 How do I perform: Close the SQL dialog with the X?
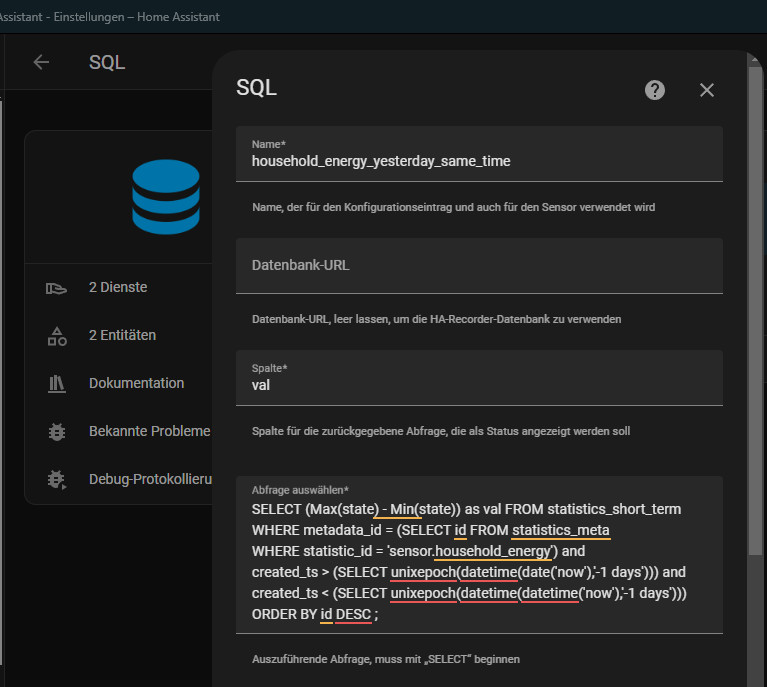[706, 90]
